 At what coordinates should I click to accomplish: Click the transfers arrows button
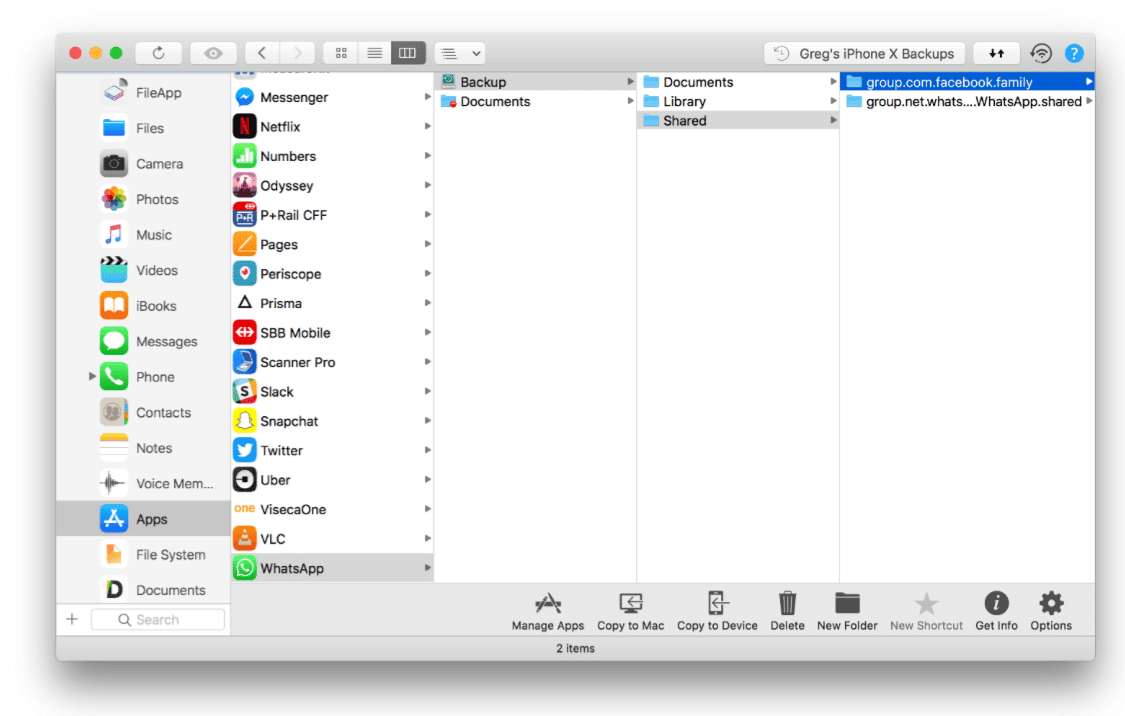click(x=997, y=53)
